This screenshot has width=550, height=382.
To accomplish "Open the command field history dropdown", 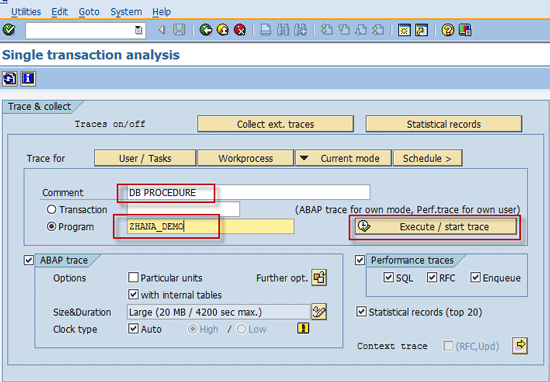I will (139, 30).
